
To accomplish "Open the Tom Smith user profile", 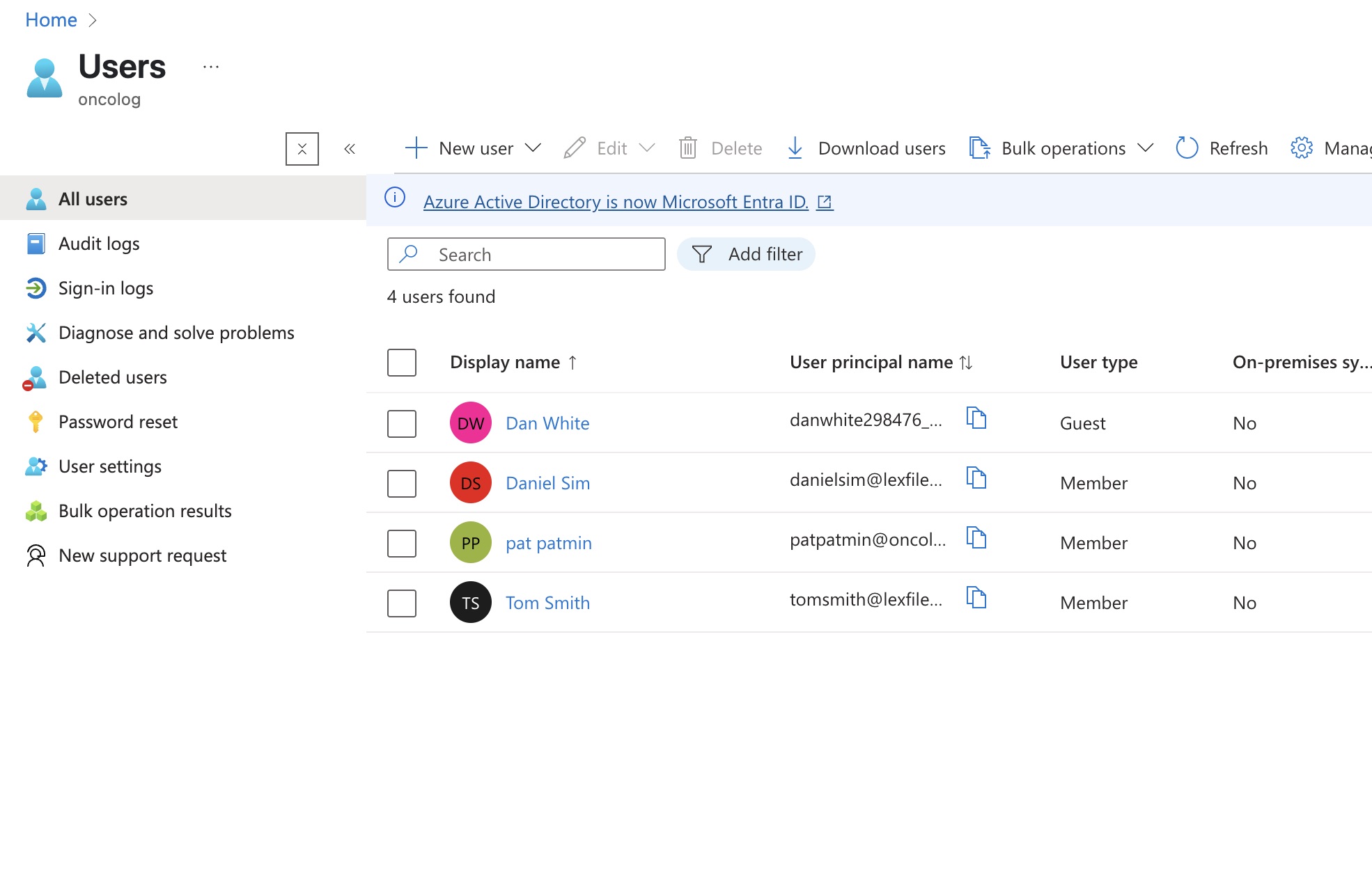I will pos(547,603).
